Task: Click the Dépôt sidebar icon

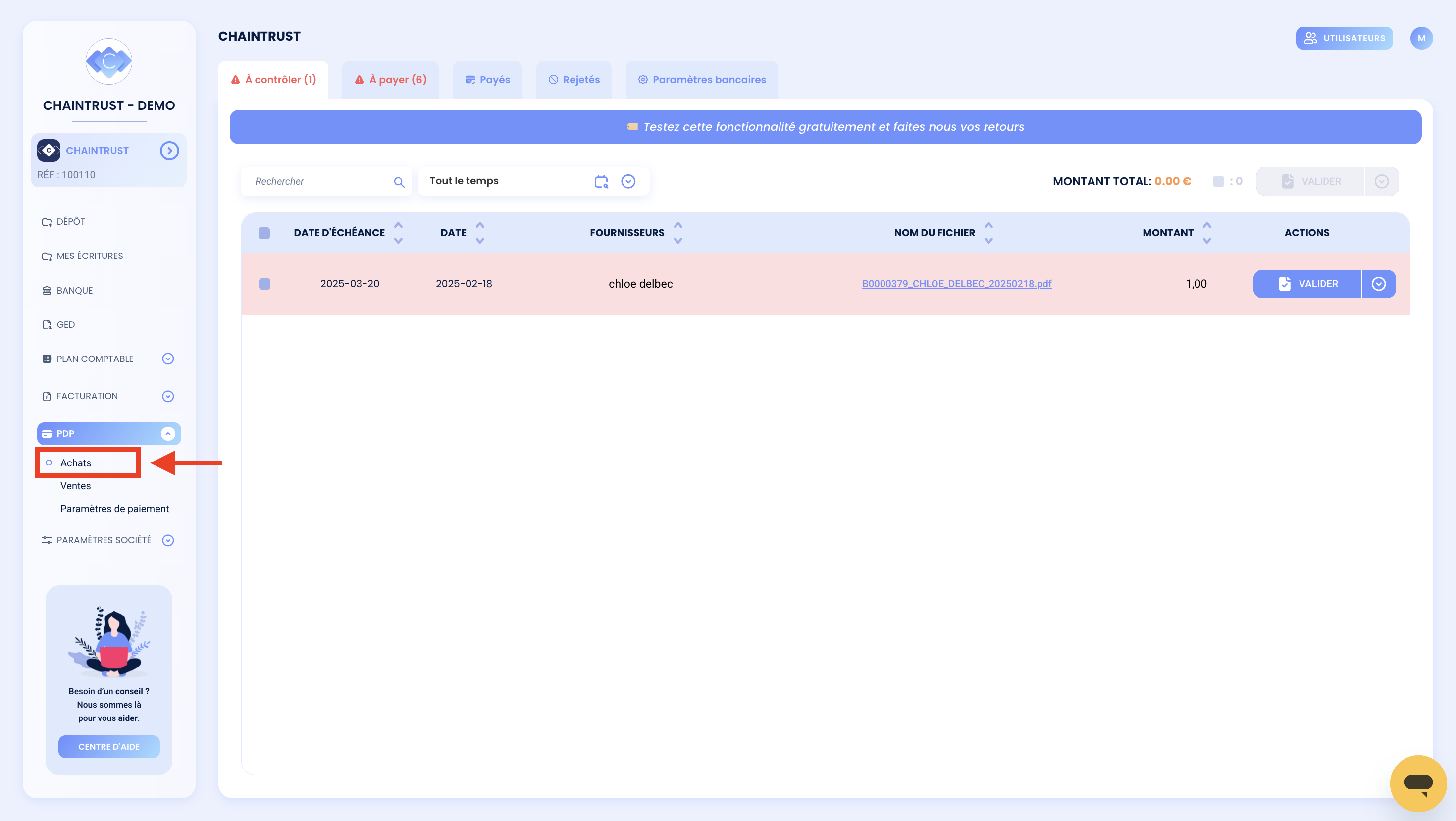Action: (47, 222)
